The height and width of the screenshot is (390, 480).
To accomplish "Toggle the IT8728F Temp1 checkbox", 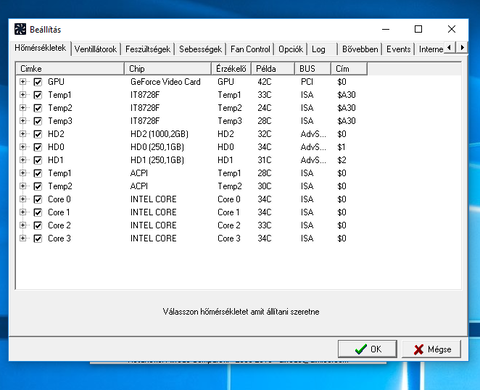I will tap(38, 95).
